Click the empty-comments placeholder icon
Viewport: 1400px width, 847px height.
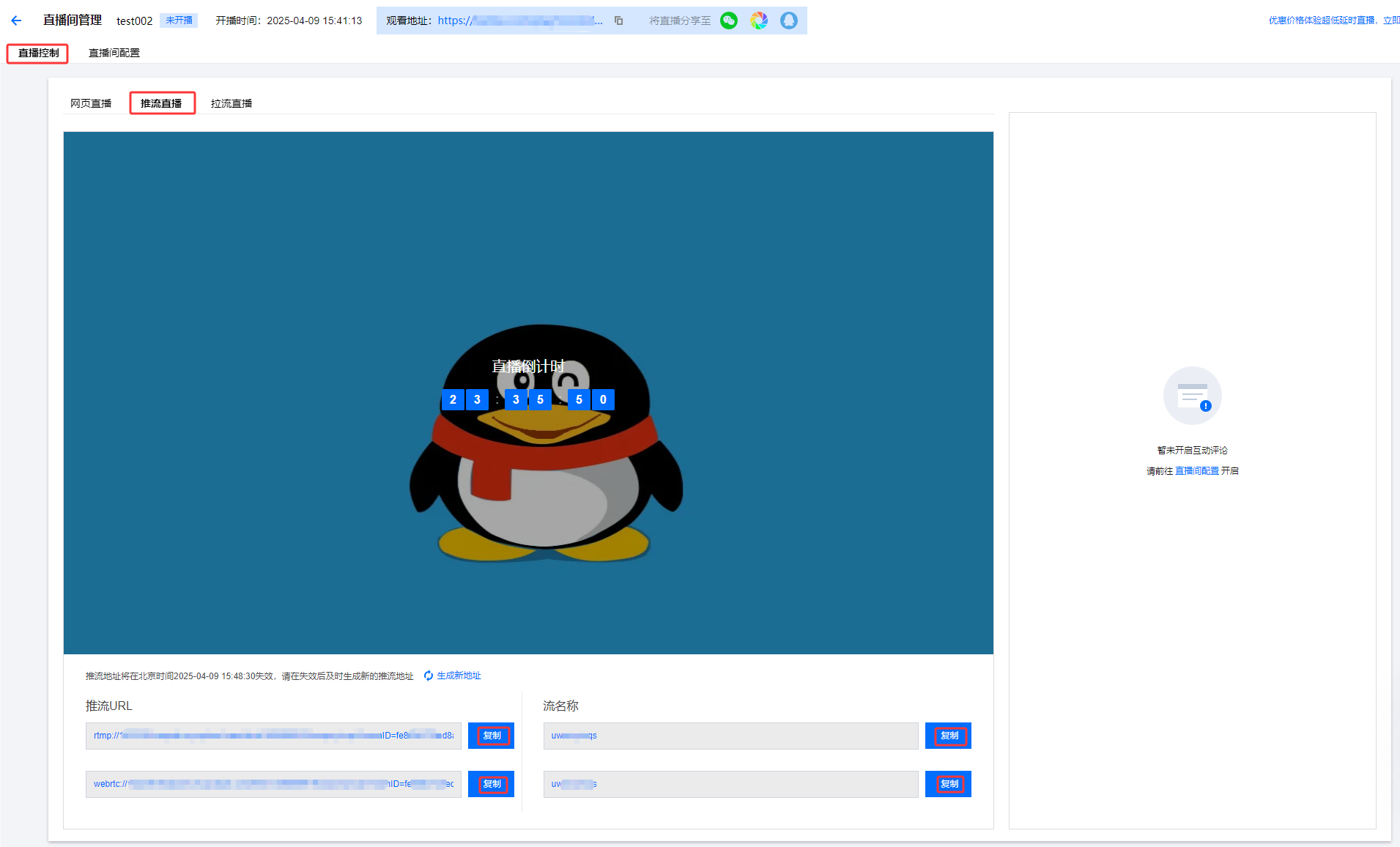pyautogui.click(x=1192, y=396)
